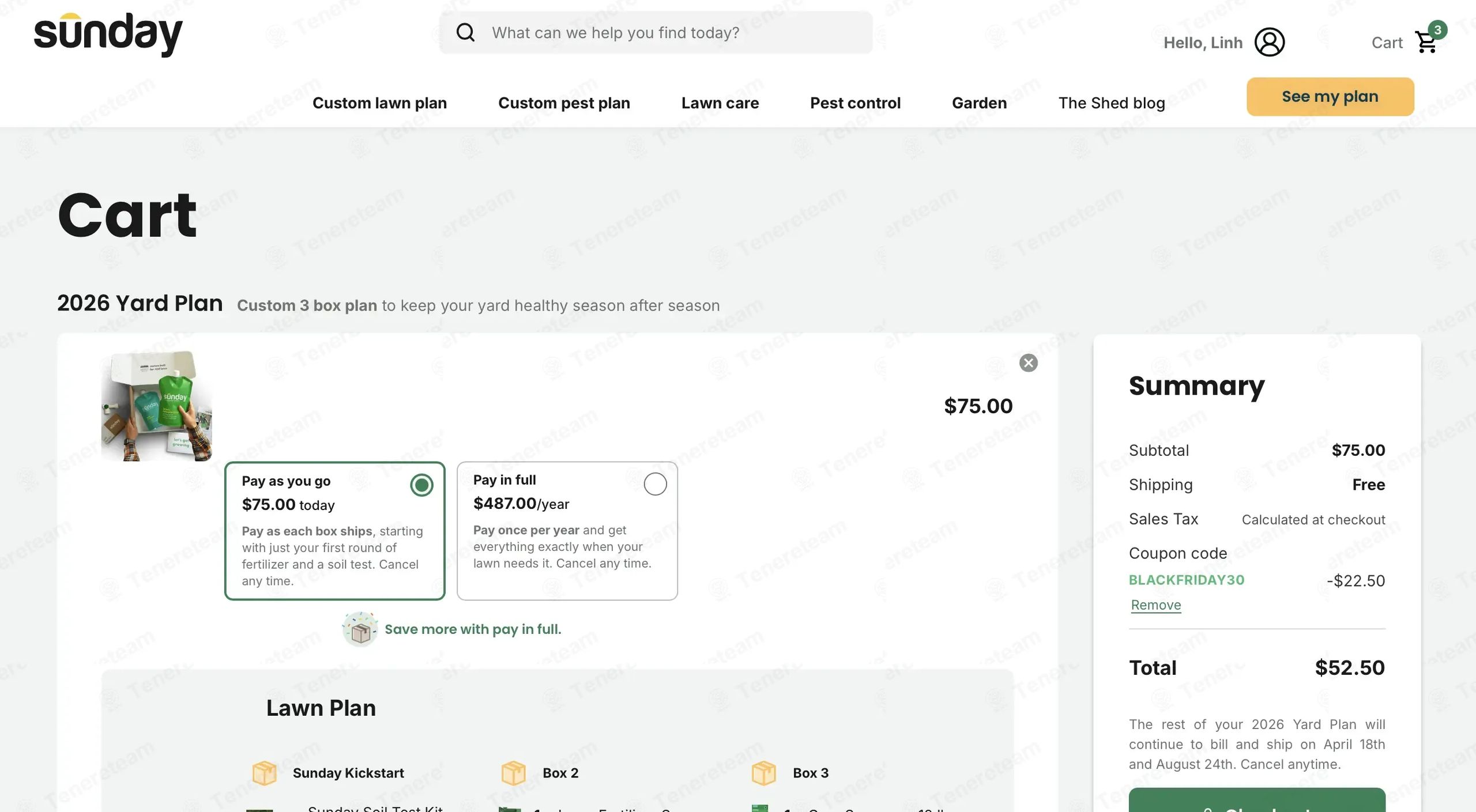
Task: Click the -$22.50 discount amount
Action: 1356,581
